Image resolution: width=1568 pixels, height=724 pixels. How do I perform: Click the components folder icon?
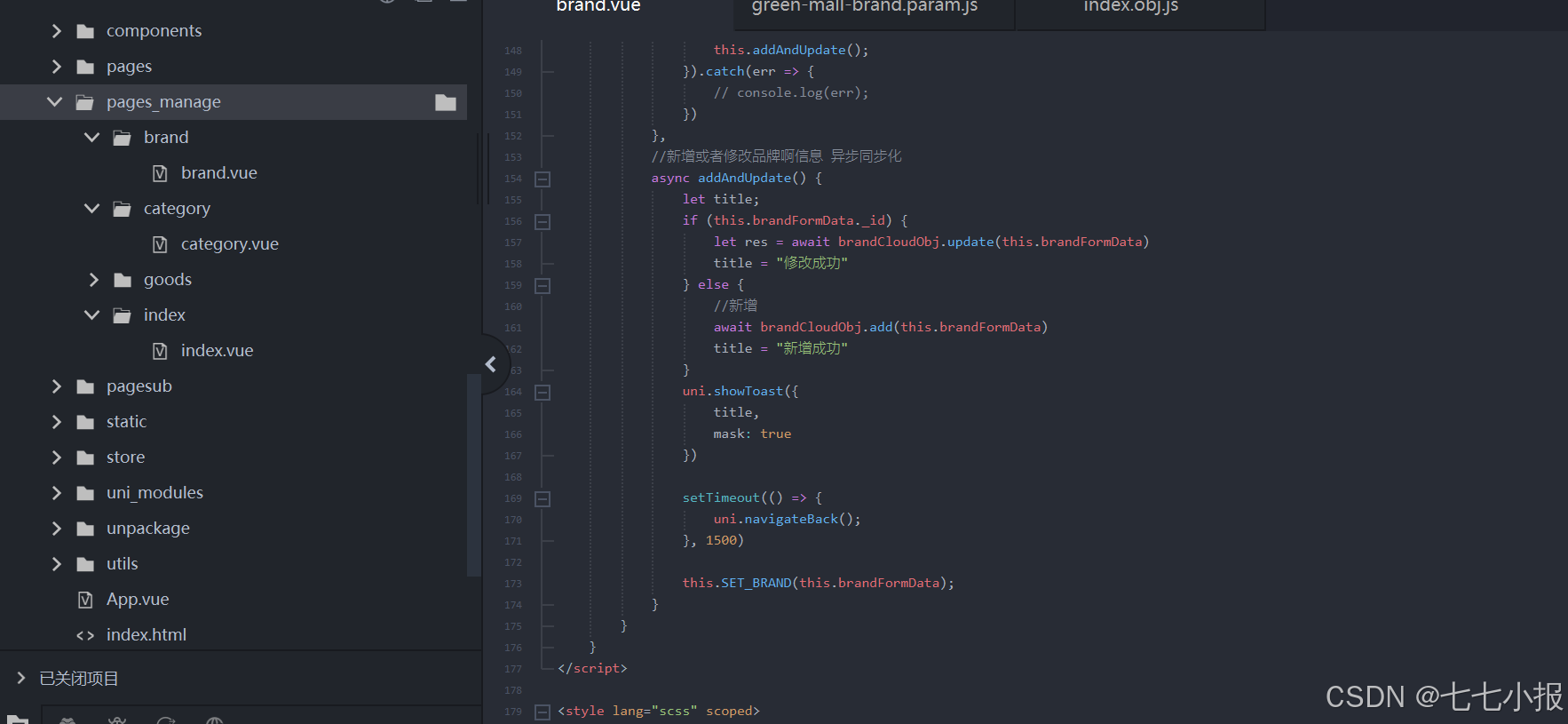coord(85,31)
